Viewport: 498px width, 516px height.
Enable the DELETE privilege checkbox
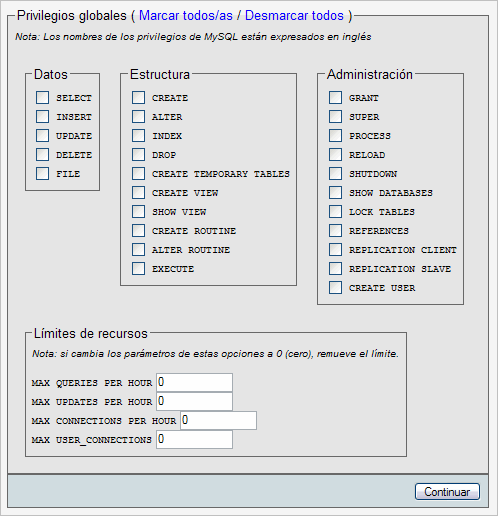click(43, 155)
